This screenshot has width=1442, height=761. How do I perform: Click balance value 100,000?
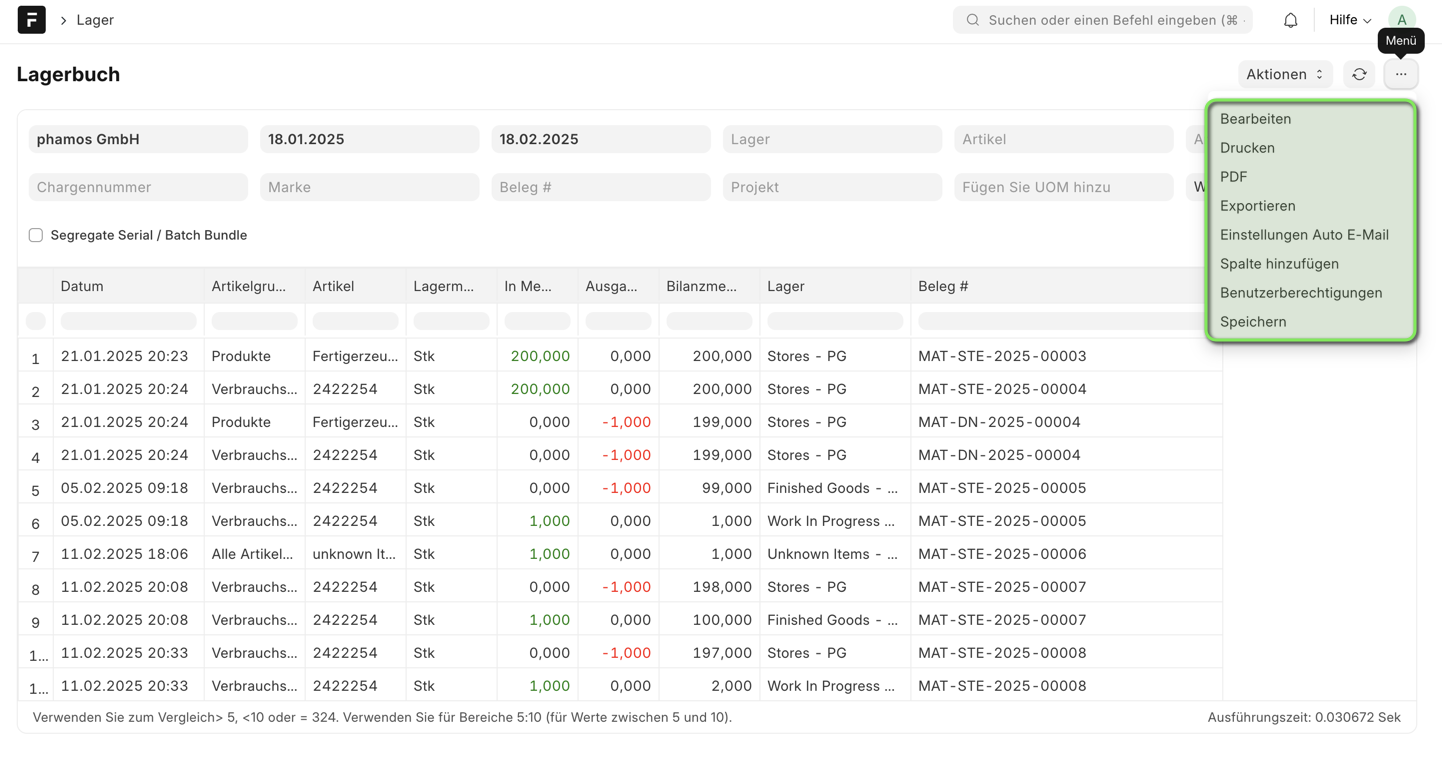click(x=709, y=620)
